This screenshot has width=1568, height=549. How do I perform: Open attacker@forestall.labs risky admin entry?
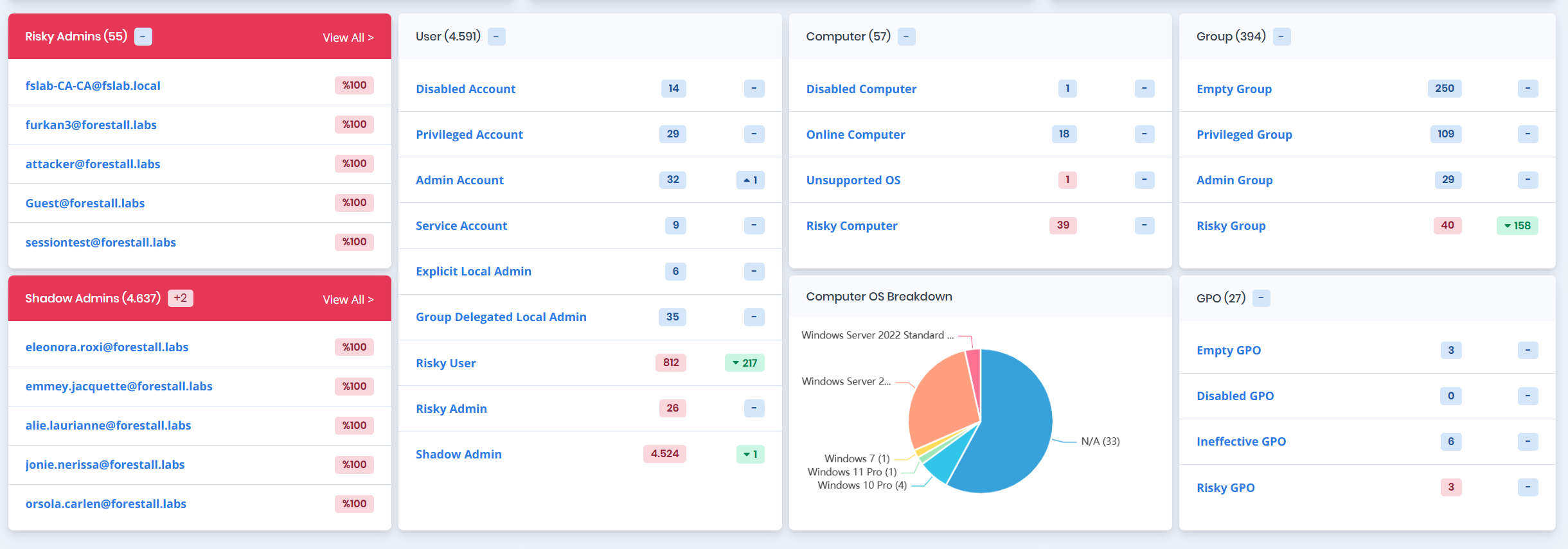click(93, 164)
